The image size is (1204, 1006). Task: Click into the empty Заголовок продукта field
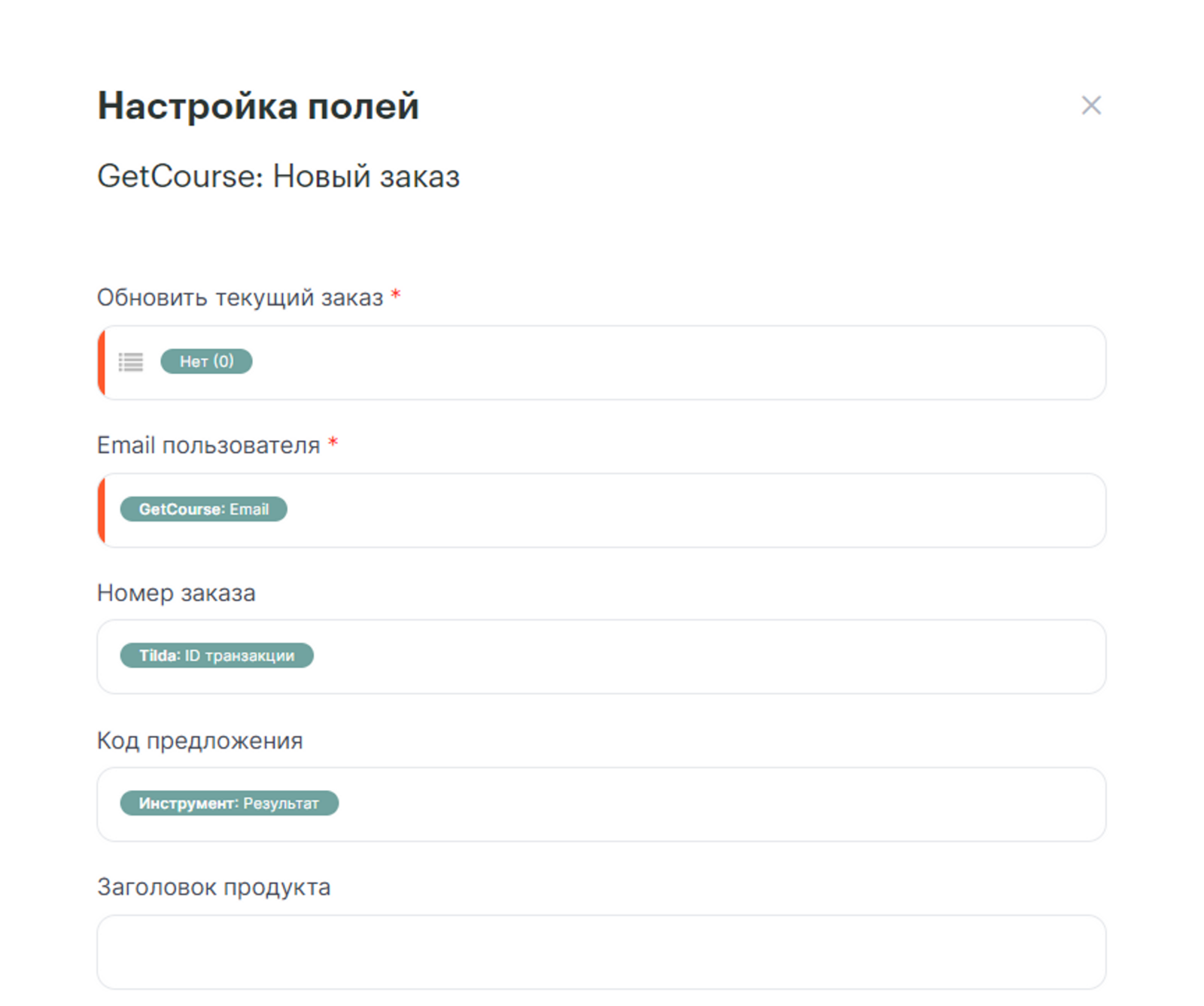[x=600, y=952]
